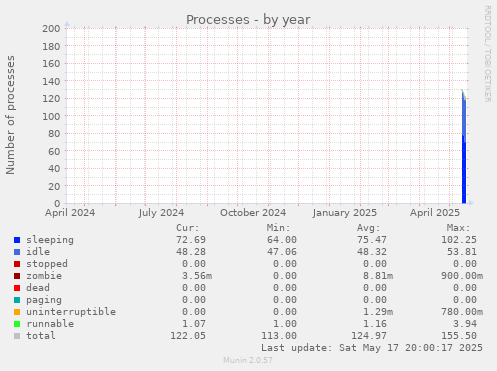Click the 'Munin 2.0.57' version text
The width and height of the screenshot is (497, 371).
[x=248, y=360]
